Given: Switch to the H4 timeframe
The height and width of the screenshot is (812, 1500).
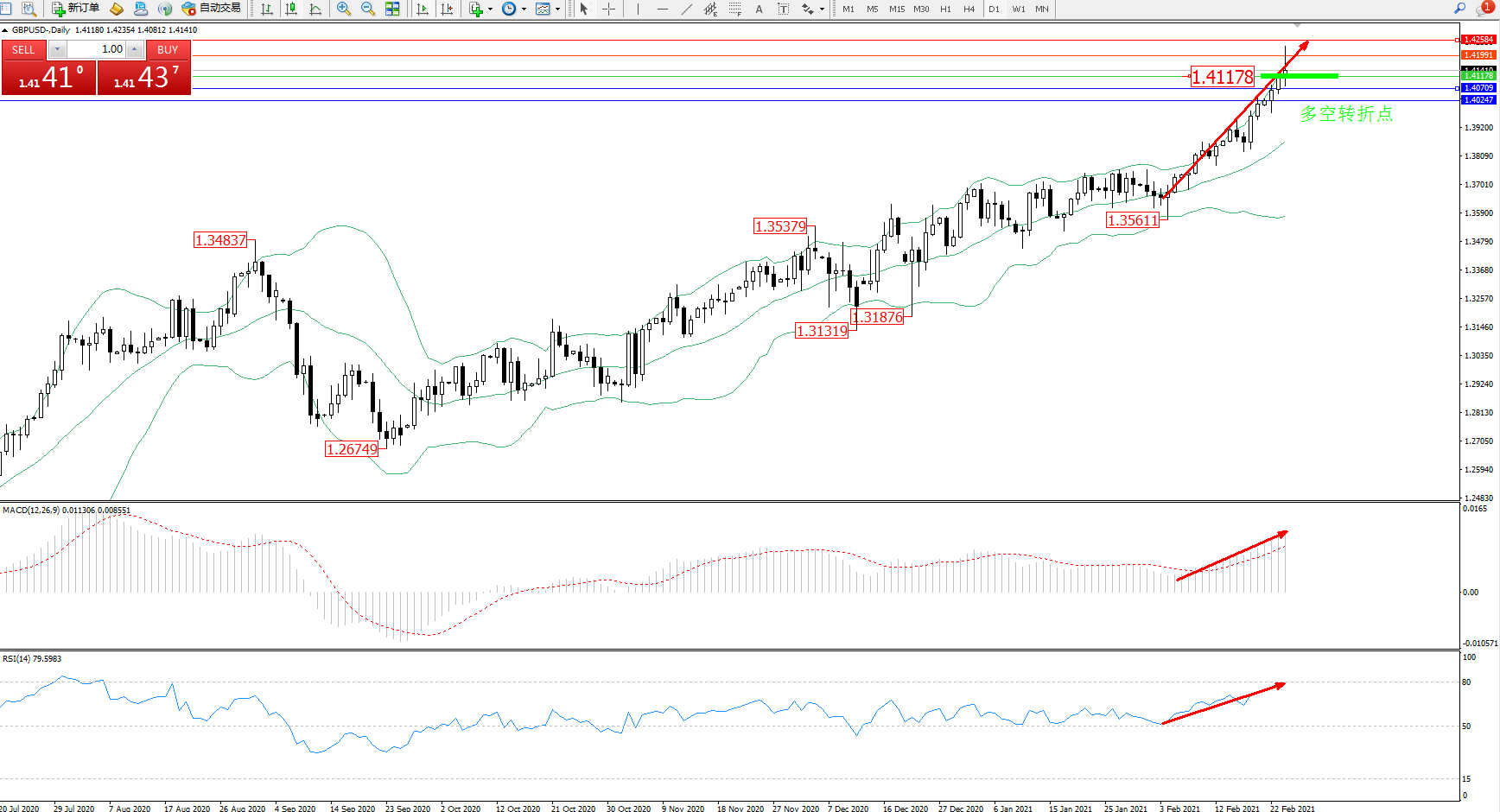Looking at the screenshot, I should [969, 9].
